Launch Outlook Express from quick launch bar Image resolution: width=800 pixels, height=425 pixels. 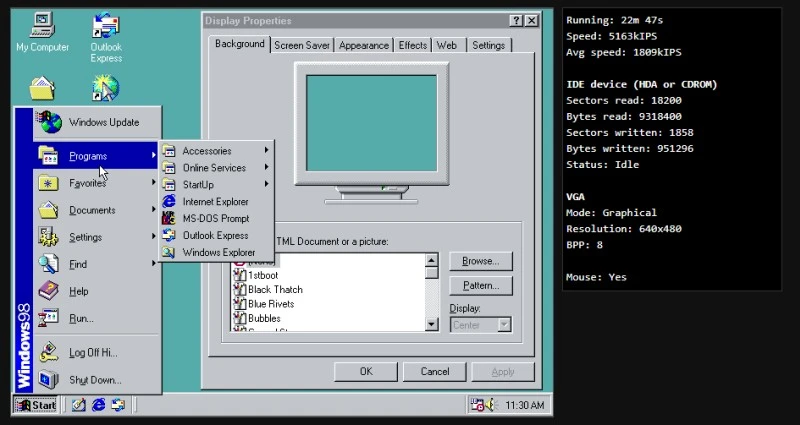118,405
